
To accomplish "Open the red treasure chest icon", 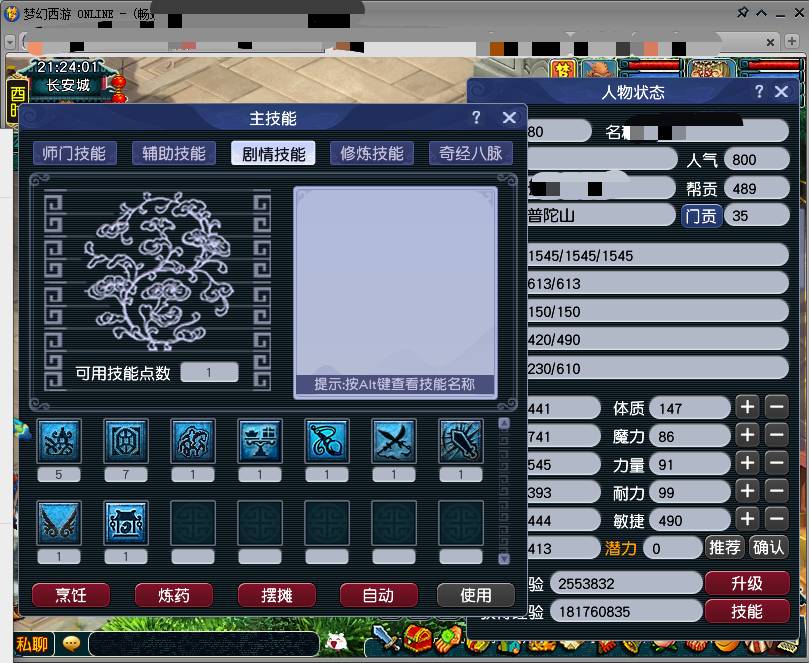I will (417, 638).
